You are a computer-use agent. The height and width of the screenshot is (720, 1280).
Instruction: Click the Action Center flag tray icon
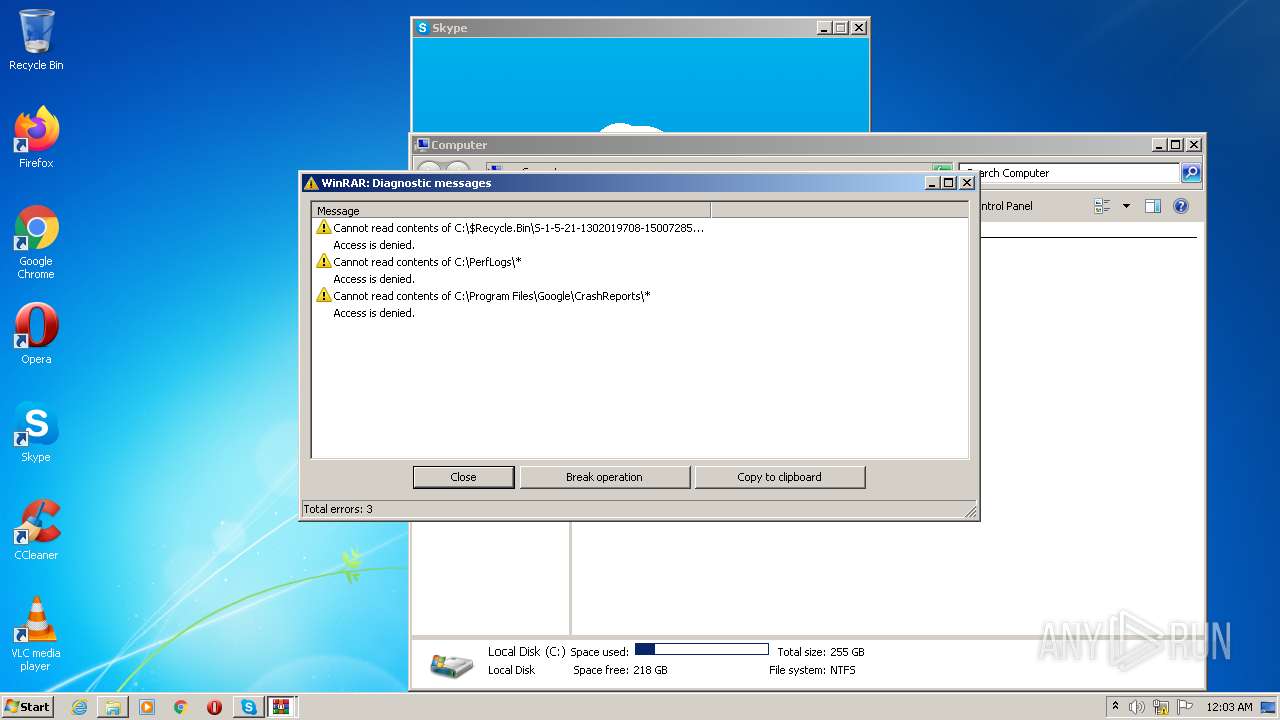pos(1185,707)
